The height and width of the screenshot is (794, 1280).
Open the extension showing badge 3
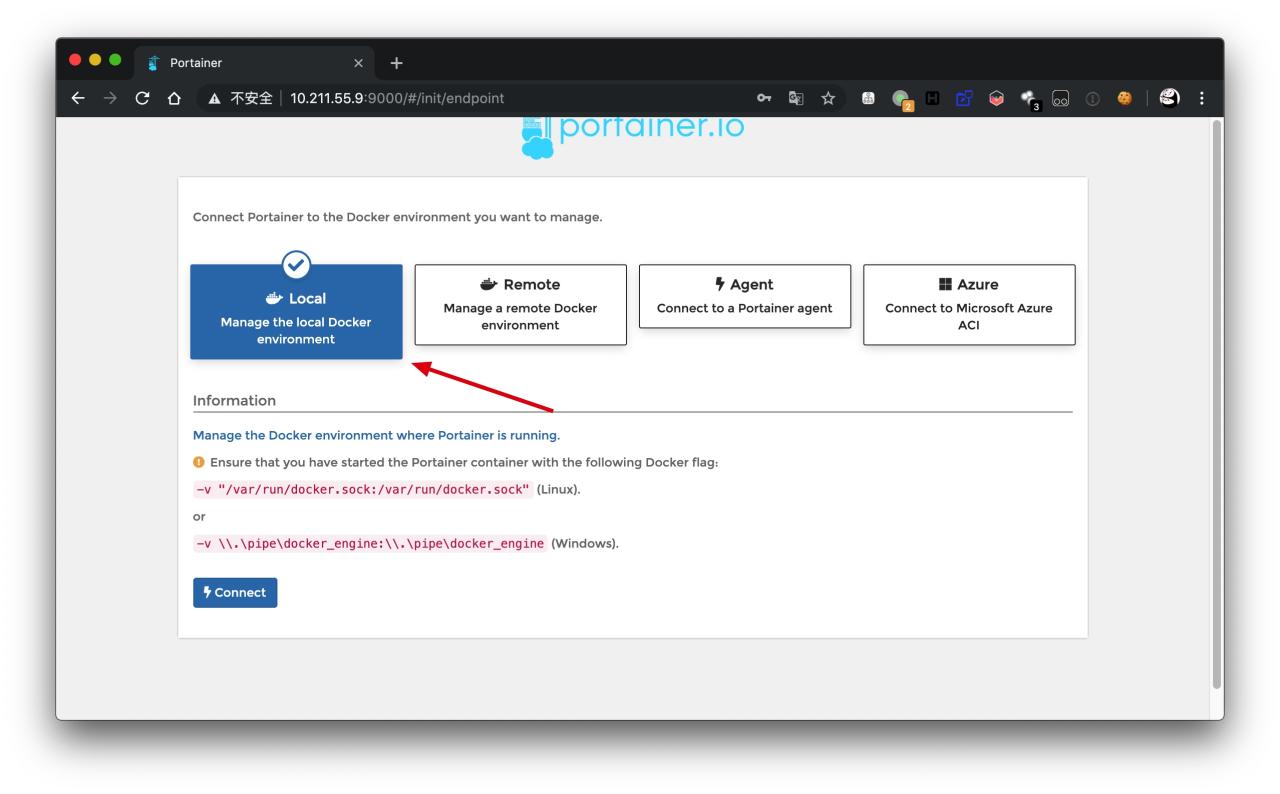click(1029, 99)
